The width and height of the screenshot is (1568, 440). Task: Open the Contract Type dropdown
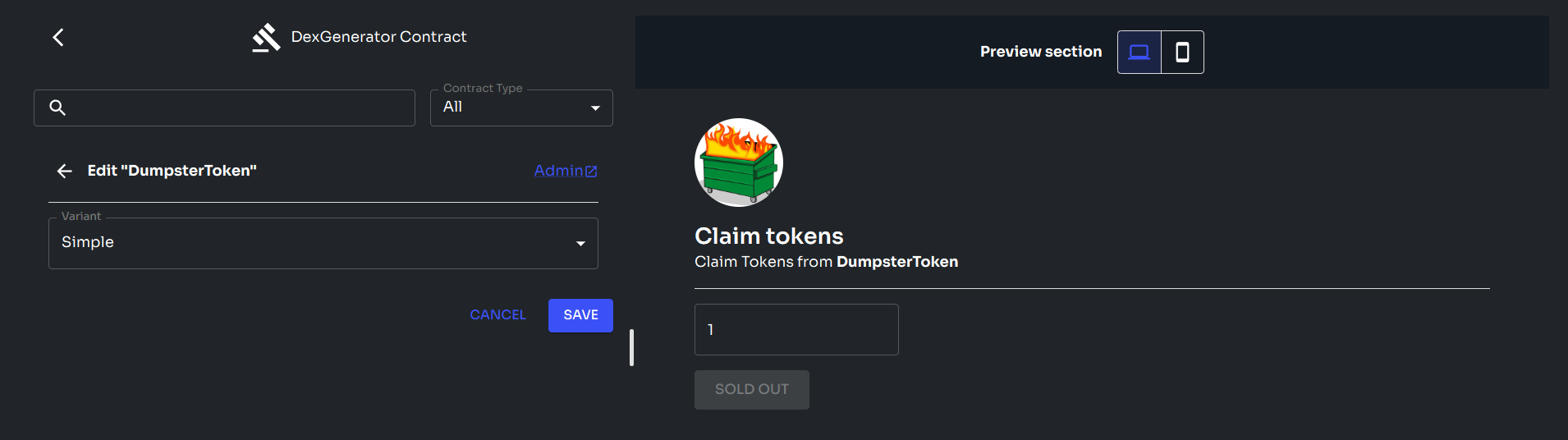coord(520,108)
